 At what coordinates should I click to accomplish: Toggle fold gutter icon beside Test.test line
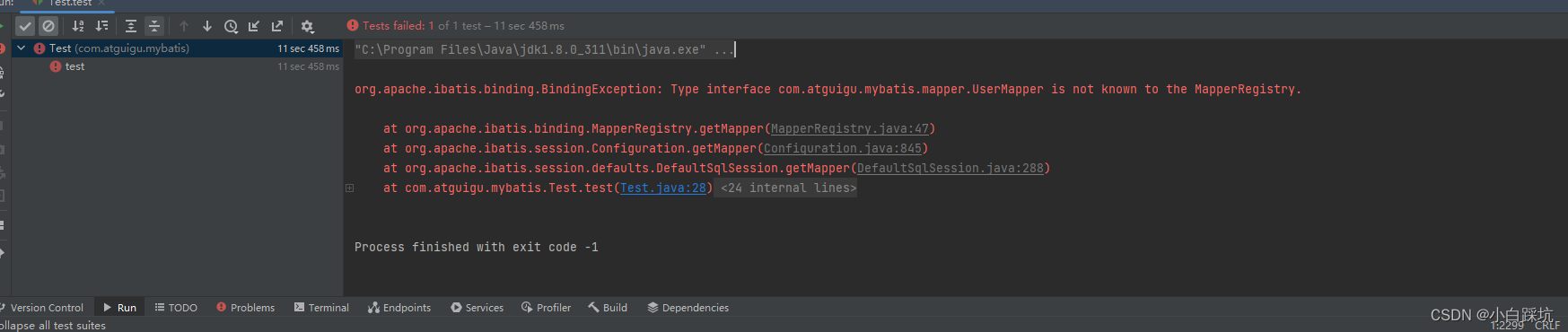350,188
